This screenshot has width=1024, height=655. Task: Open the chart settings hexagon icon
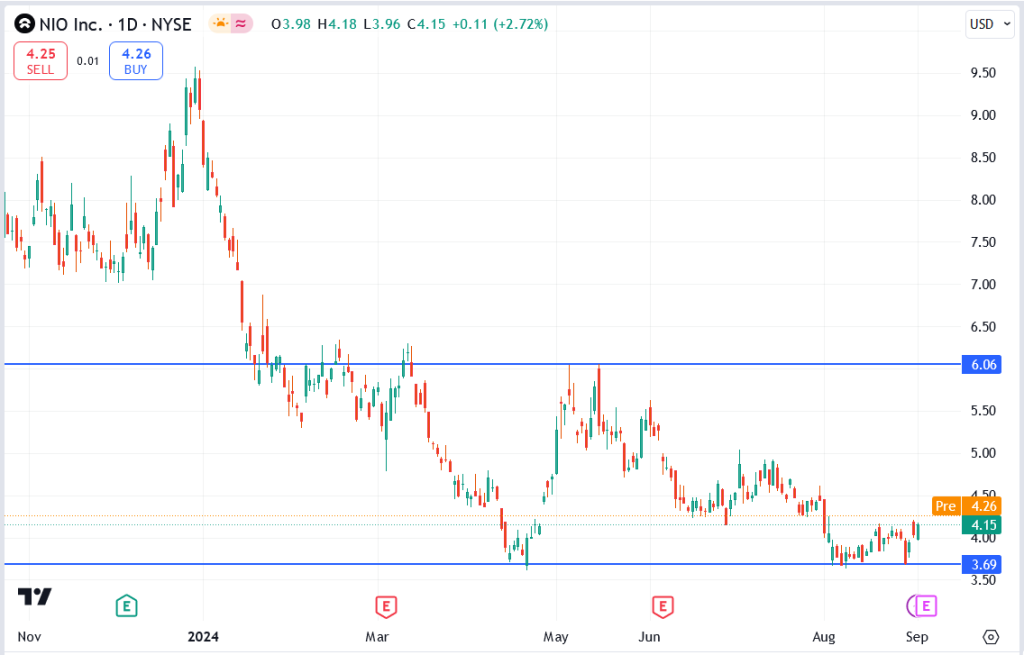[x=991, y=637]
